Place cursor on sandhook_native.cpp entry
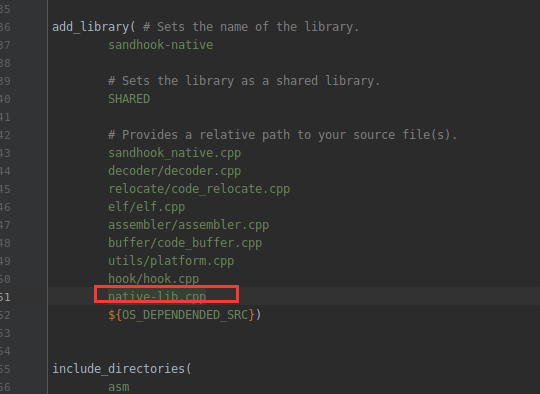This screenshot has width=540, height=394. point(175,153)
